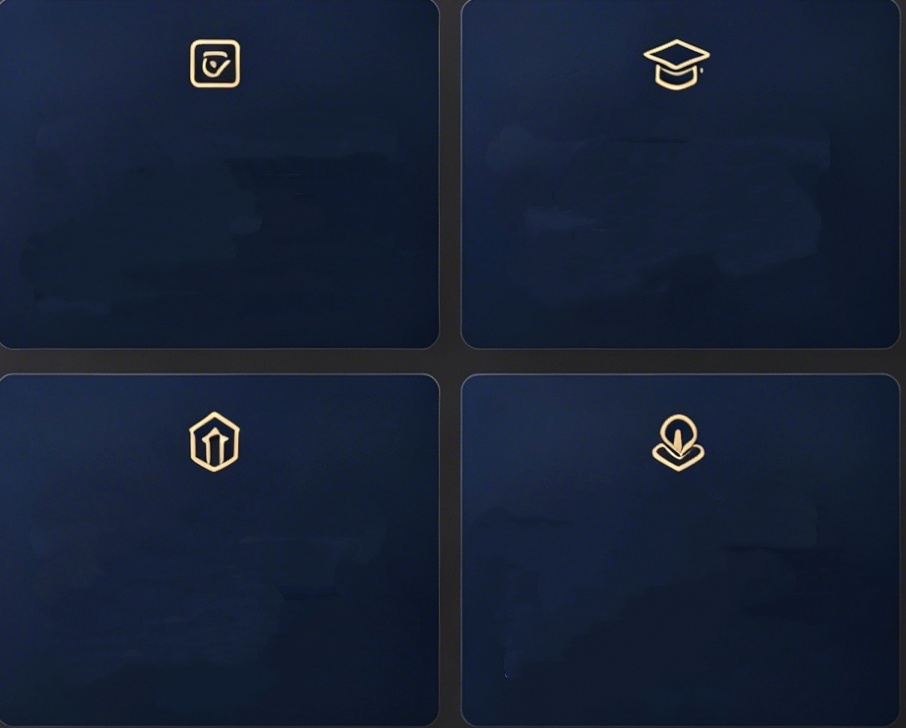
Task: Click the graduation cap icon
Action: [677, 64]
